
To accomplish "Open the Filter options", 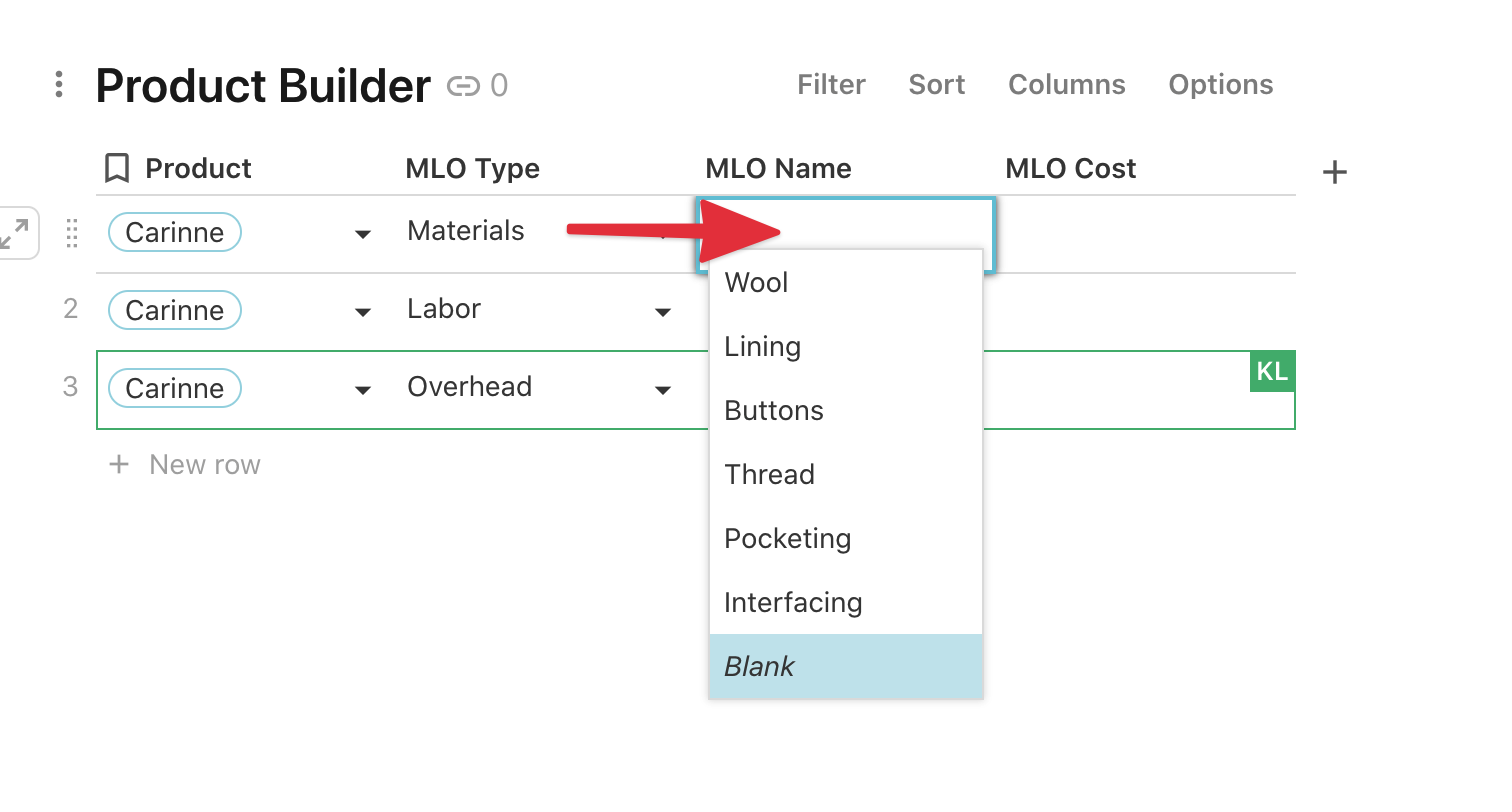I will click(x=831, y=85).
